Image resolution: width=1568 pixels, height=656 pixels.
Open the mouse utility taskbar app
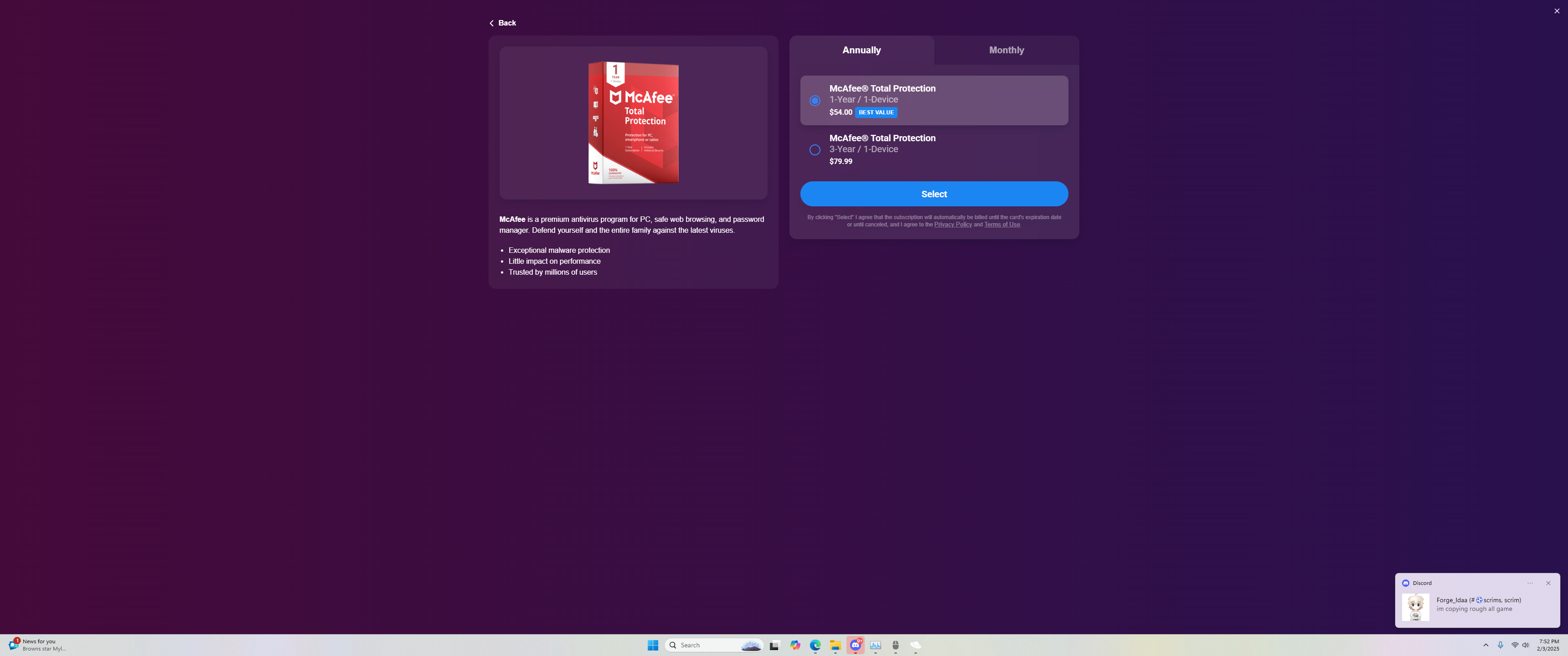[x=895, y=645]
